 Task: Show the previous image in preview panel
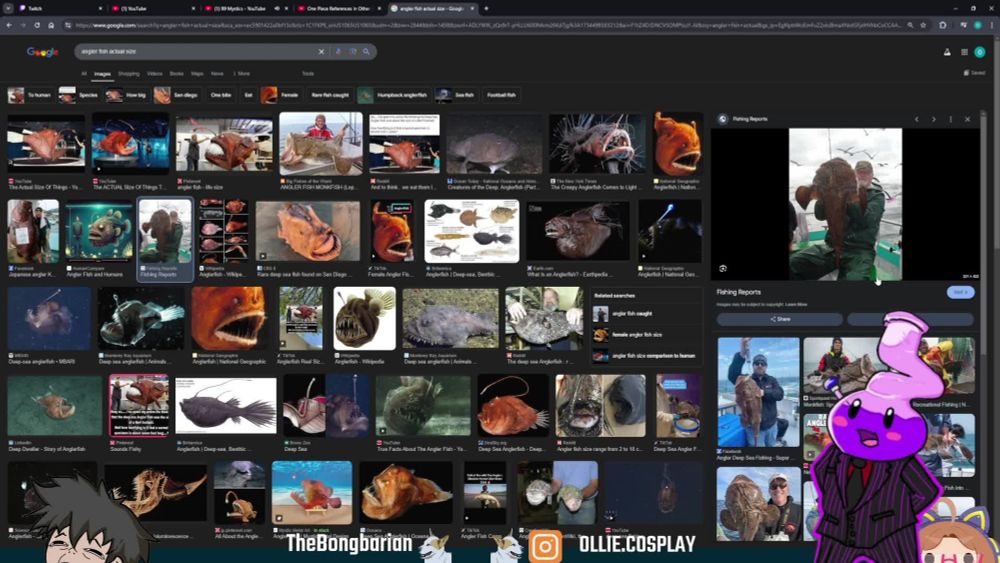point(916,119)
